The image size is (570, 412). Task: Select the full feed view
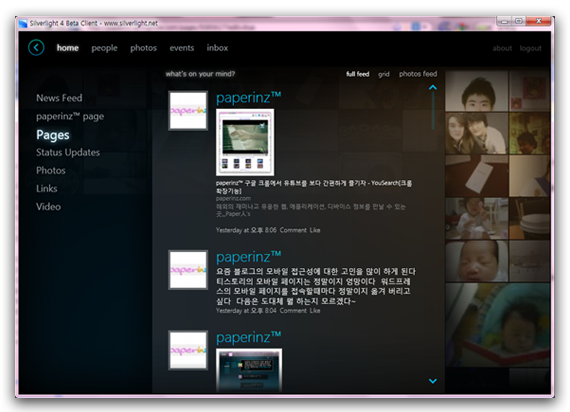pos(358,74)
